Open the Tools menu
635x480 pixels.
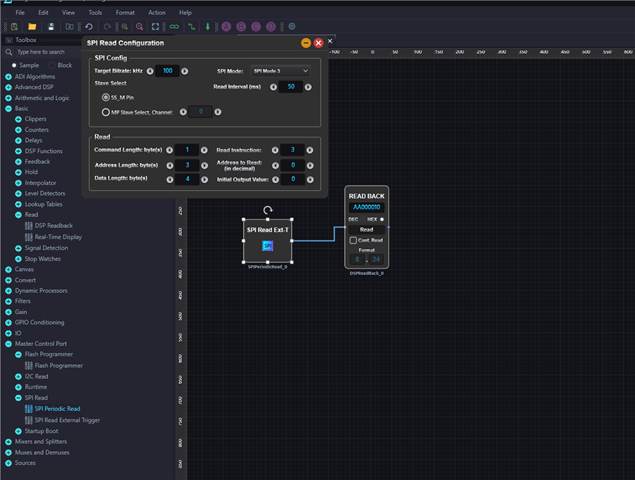pos(95,13)
